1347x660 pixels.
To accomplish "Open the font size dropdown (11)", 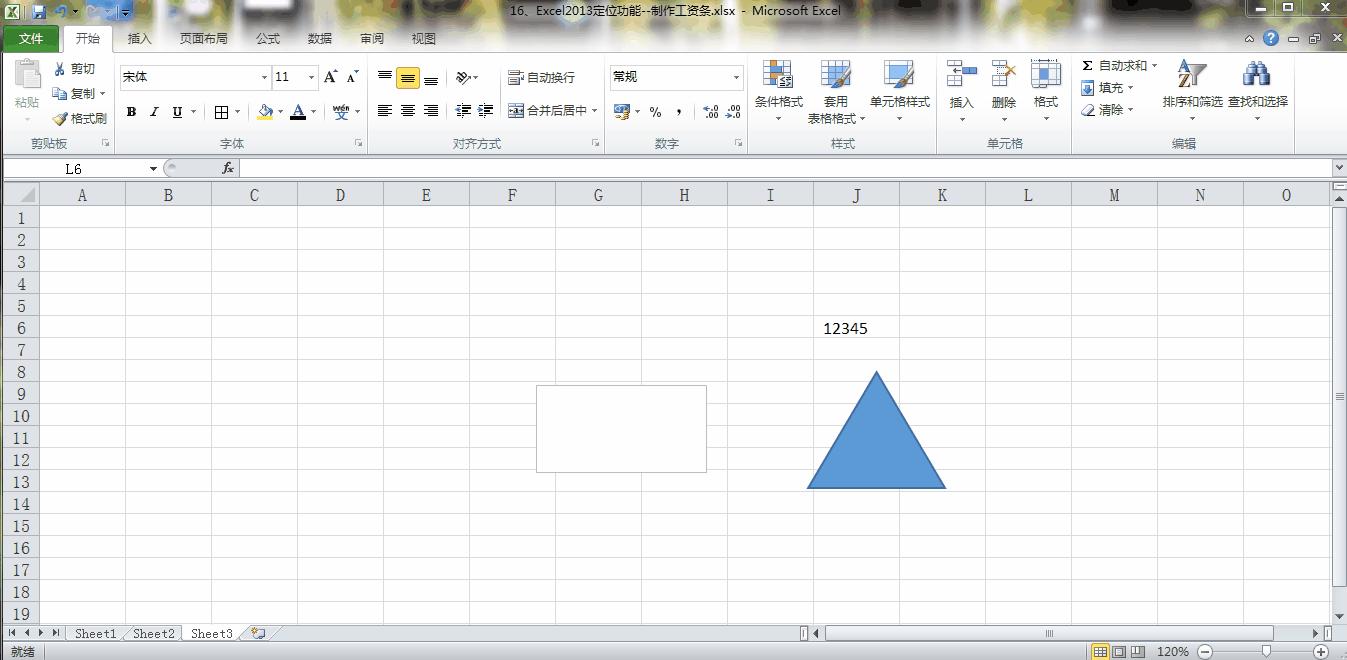I will [x=311, y=77].
